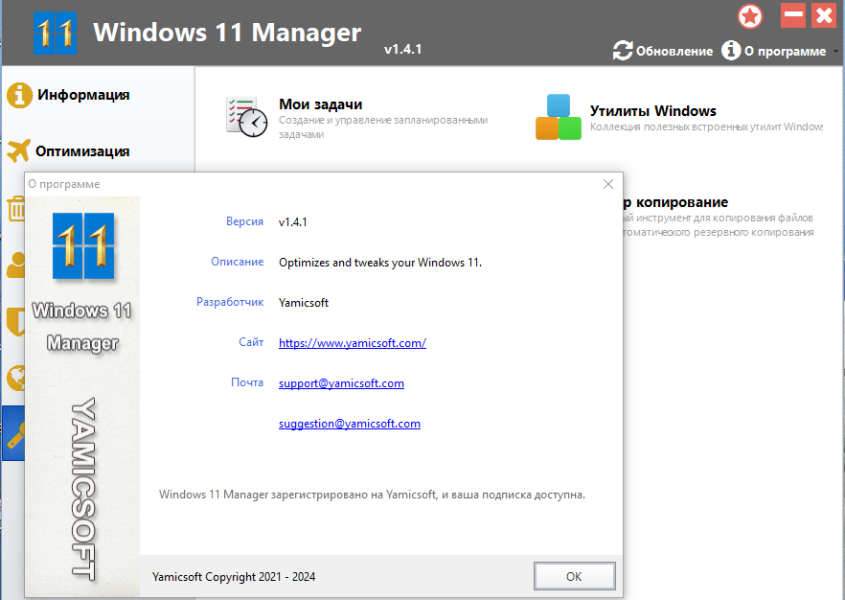This screenshot has width=845, height=600.
Task: Click the trash bin cleaner sidebar icon
Action: click(x=16, y=209)
